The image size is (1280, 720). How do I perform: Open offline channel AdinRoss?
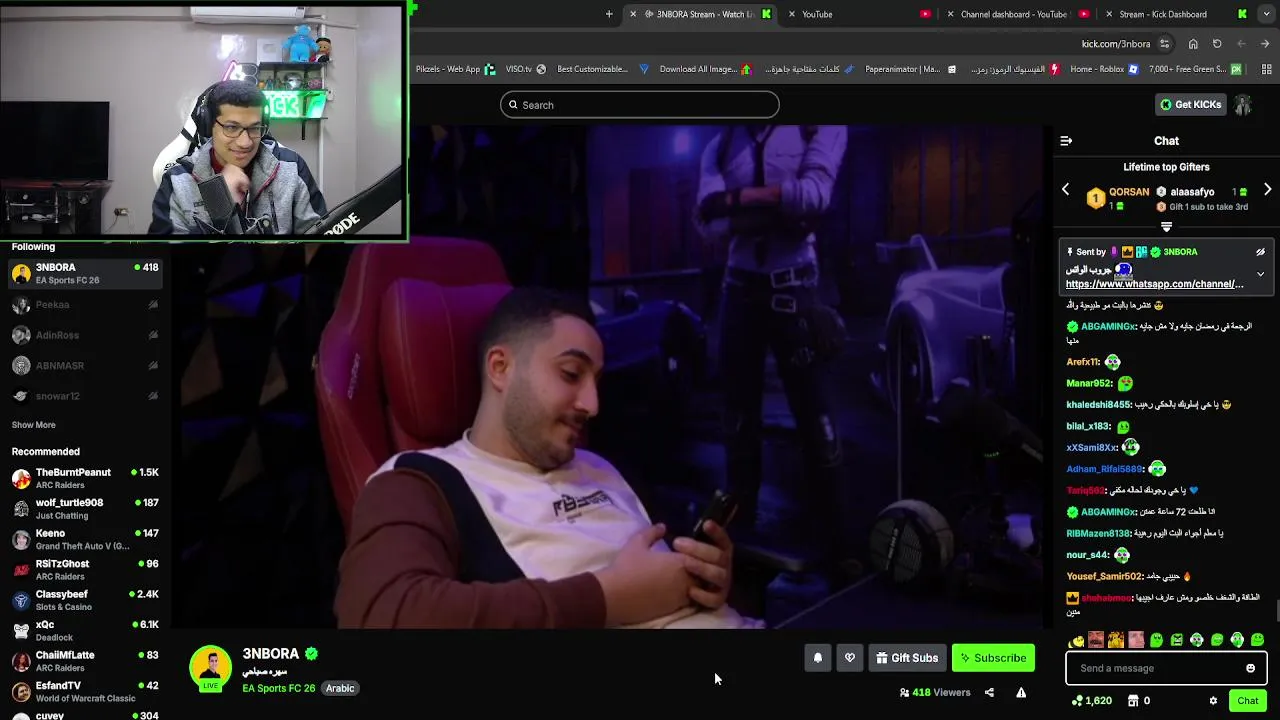coord(85,335)
